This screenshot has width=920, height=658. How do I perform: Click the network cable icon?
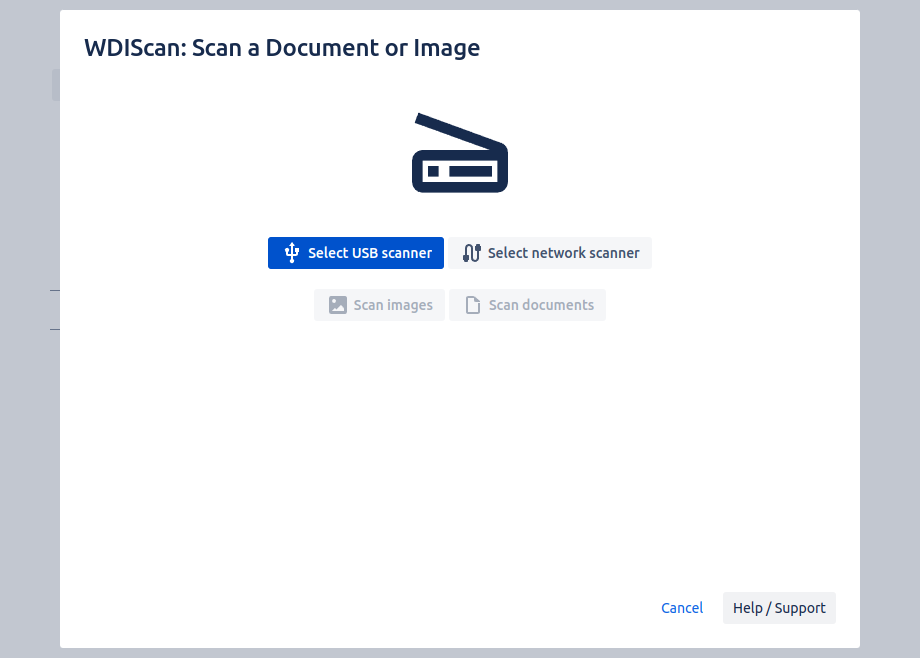pos(472,253)
